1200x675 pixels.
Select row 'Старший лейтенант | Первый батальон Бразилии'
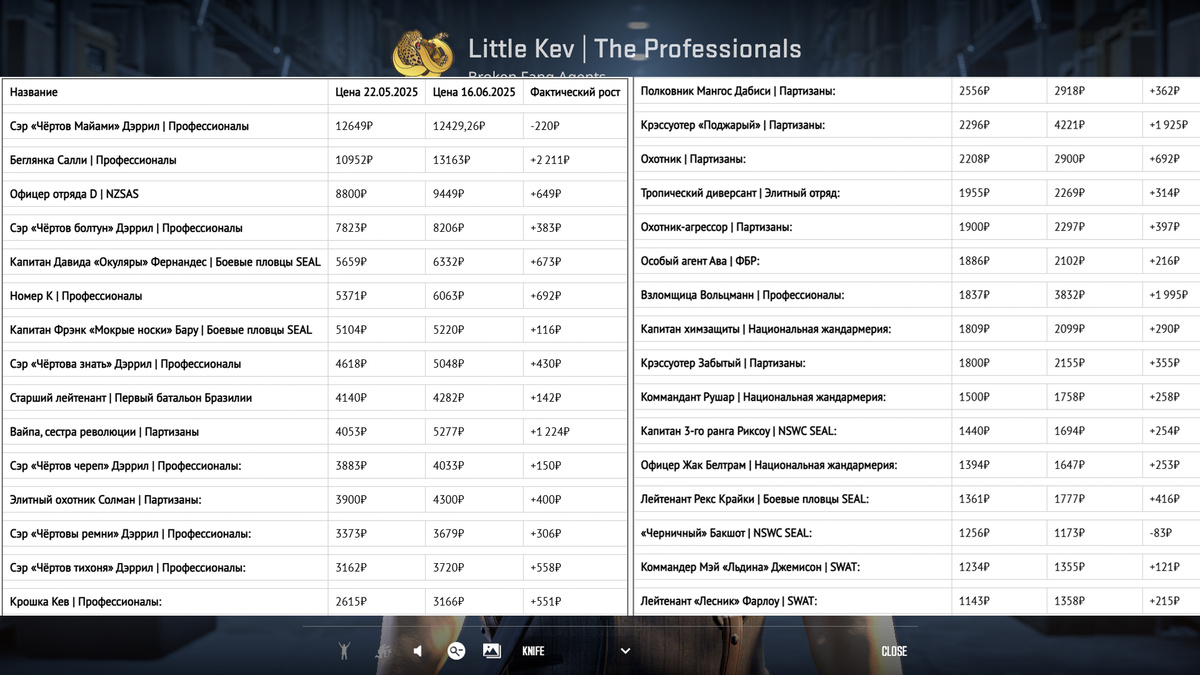[x=315, y=398]
